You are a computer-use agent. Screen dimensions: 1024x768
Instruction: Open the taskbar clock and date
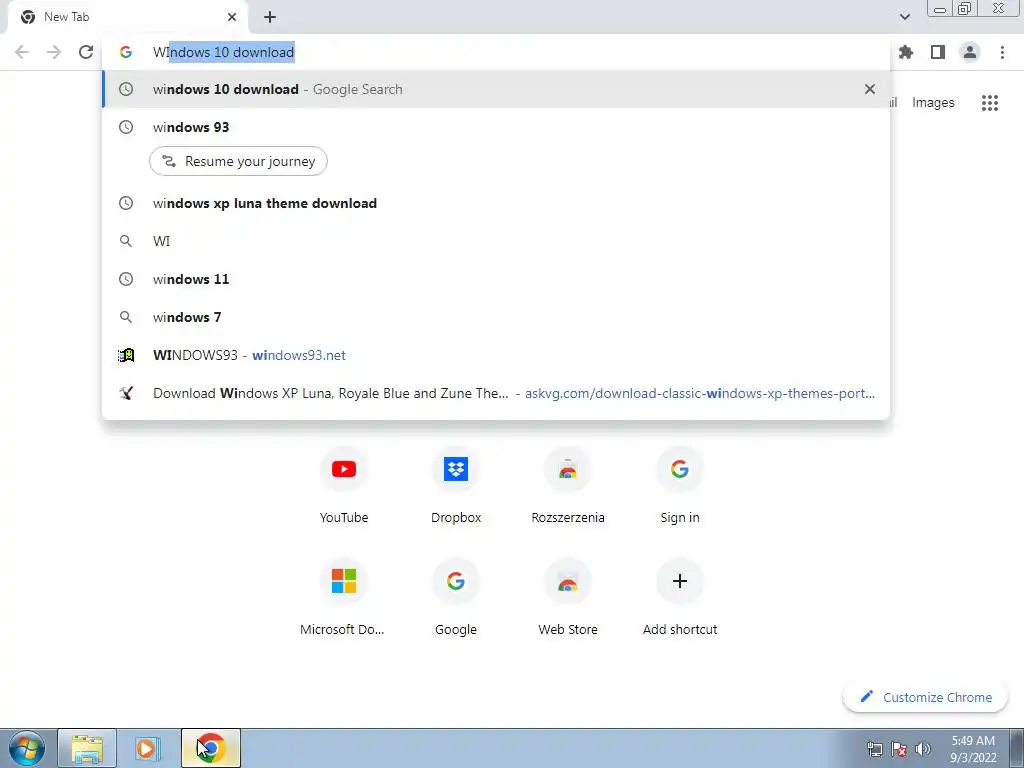(973, 749)
